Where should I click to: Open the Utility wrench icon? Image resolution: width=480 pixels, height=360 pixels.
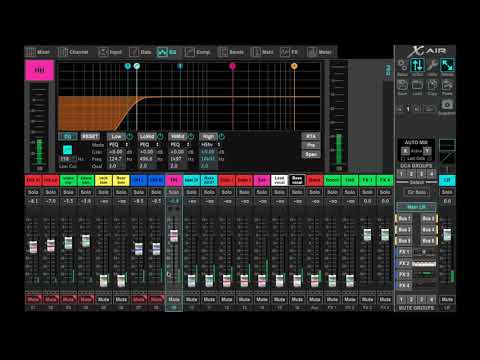pyautogui.click(x=432, y=65)
